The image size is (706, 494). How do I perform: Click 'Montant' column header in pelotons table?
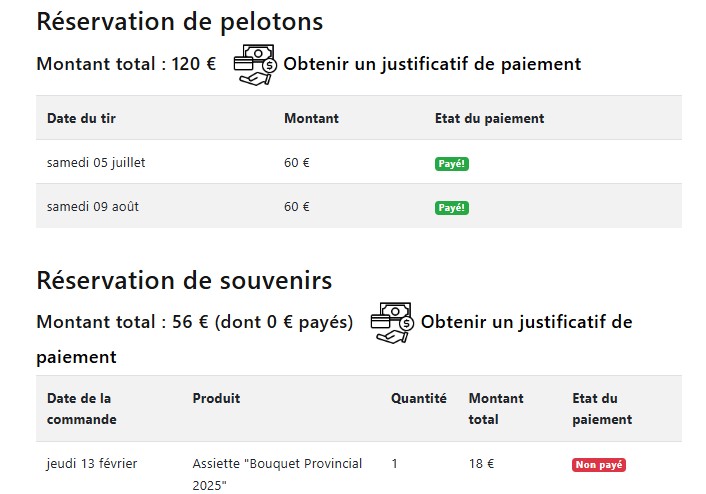[x=311, y=118]
